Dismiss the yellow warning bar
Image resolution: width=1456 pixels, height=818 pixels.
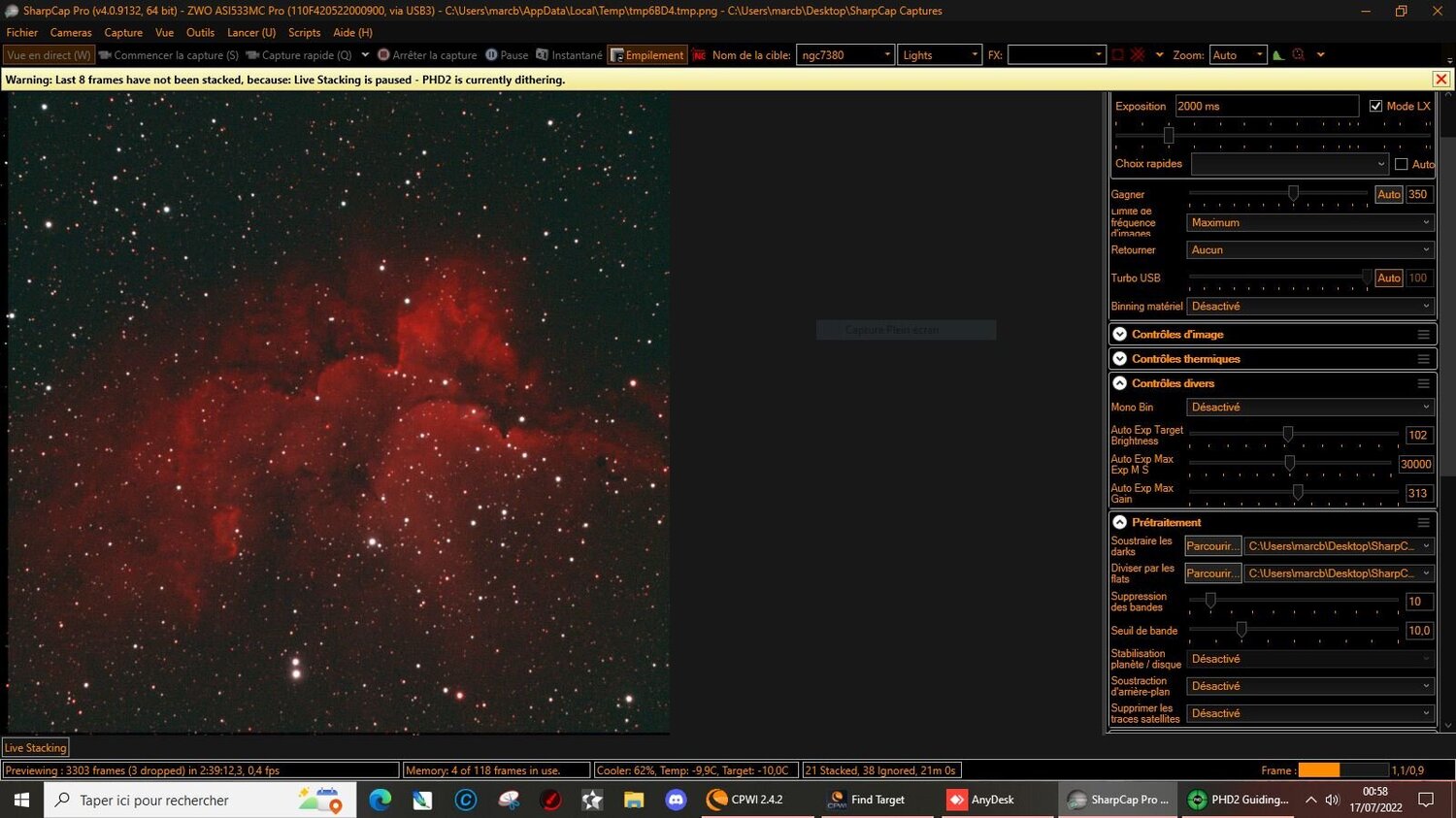coord(1440,80)
